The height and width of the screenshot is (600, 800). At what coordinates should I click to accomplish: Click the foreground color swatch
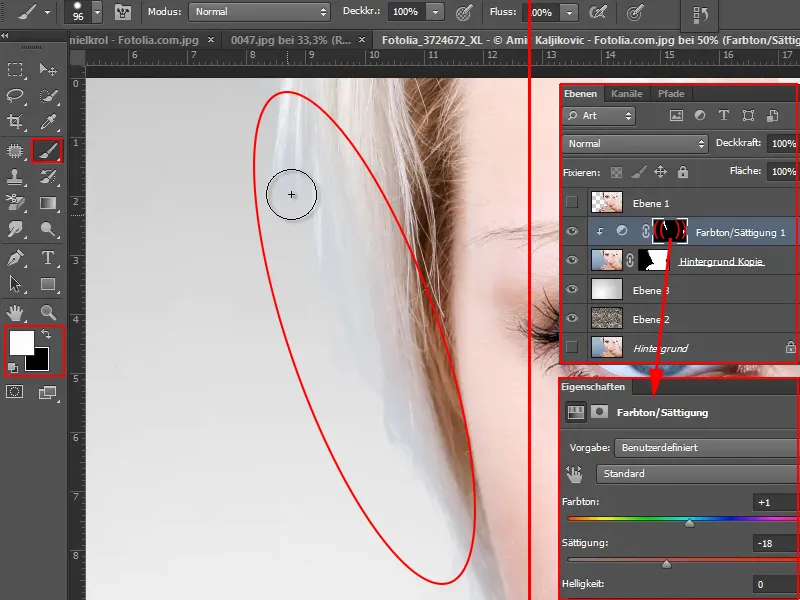[x=21, y=343]
